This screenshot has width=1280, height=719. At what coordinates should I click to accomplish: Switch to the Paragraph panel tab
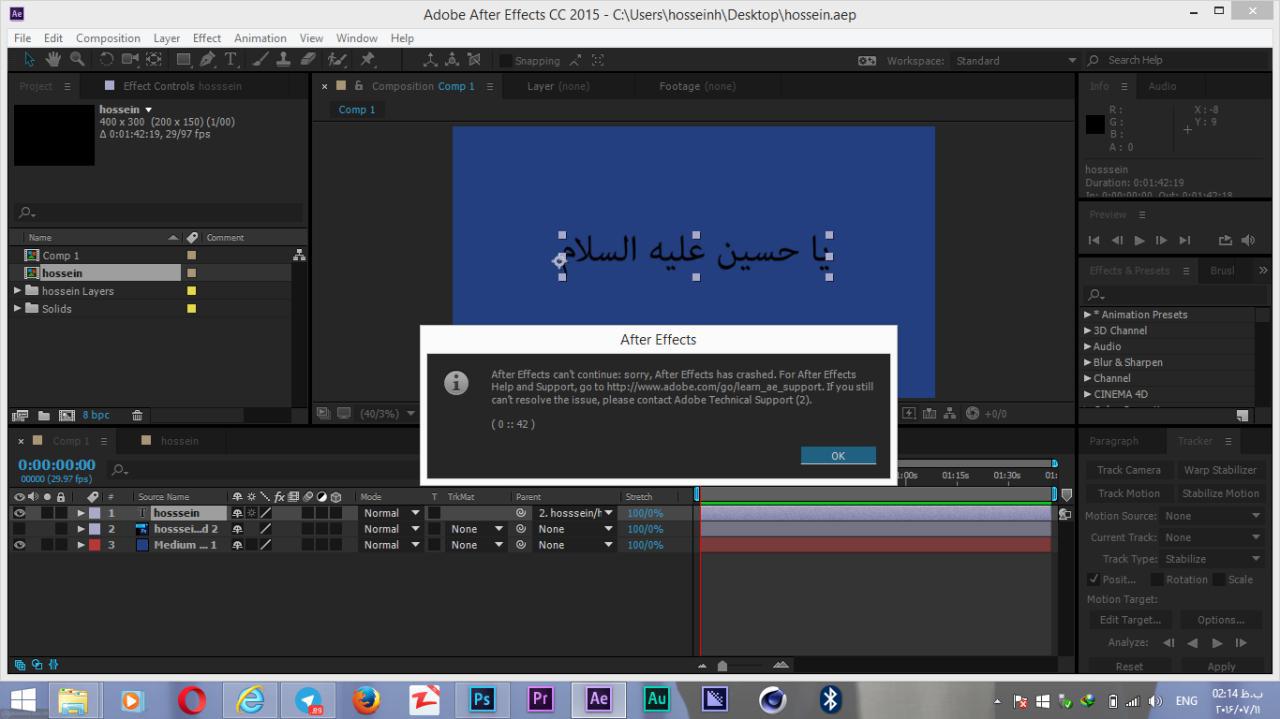[1113, 441]
